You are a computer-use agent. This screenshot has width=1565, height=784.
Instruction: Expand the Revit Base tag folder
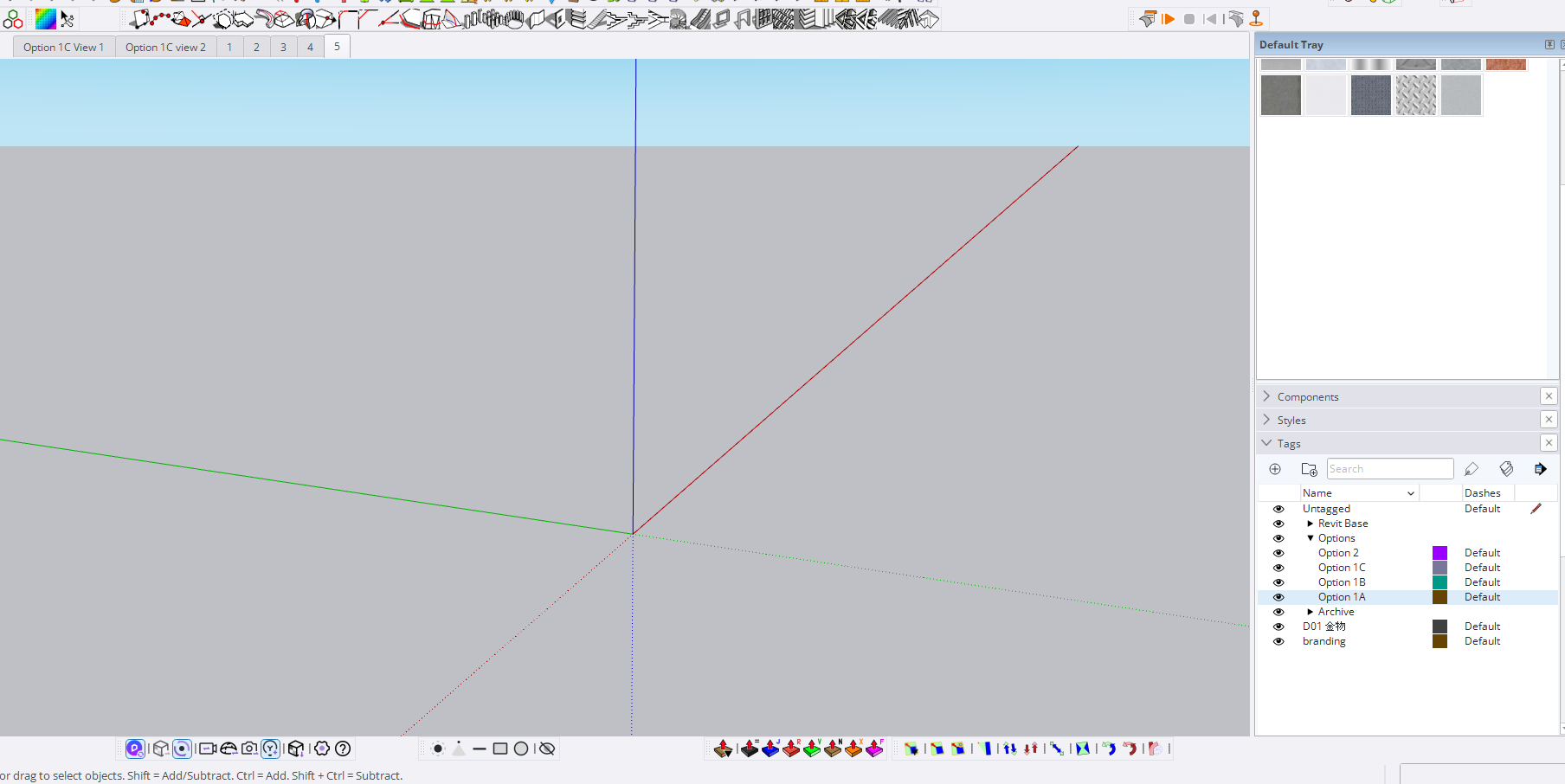tap(1311, 524)
